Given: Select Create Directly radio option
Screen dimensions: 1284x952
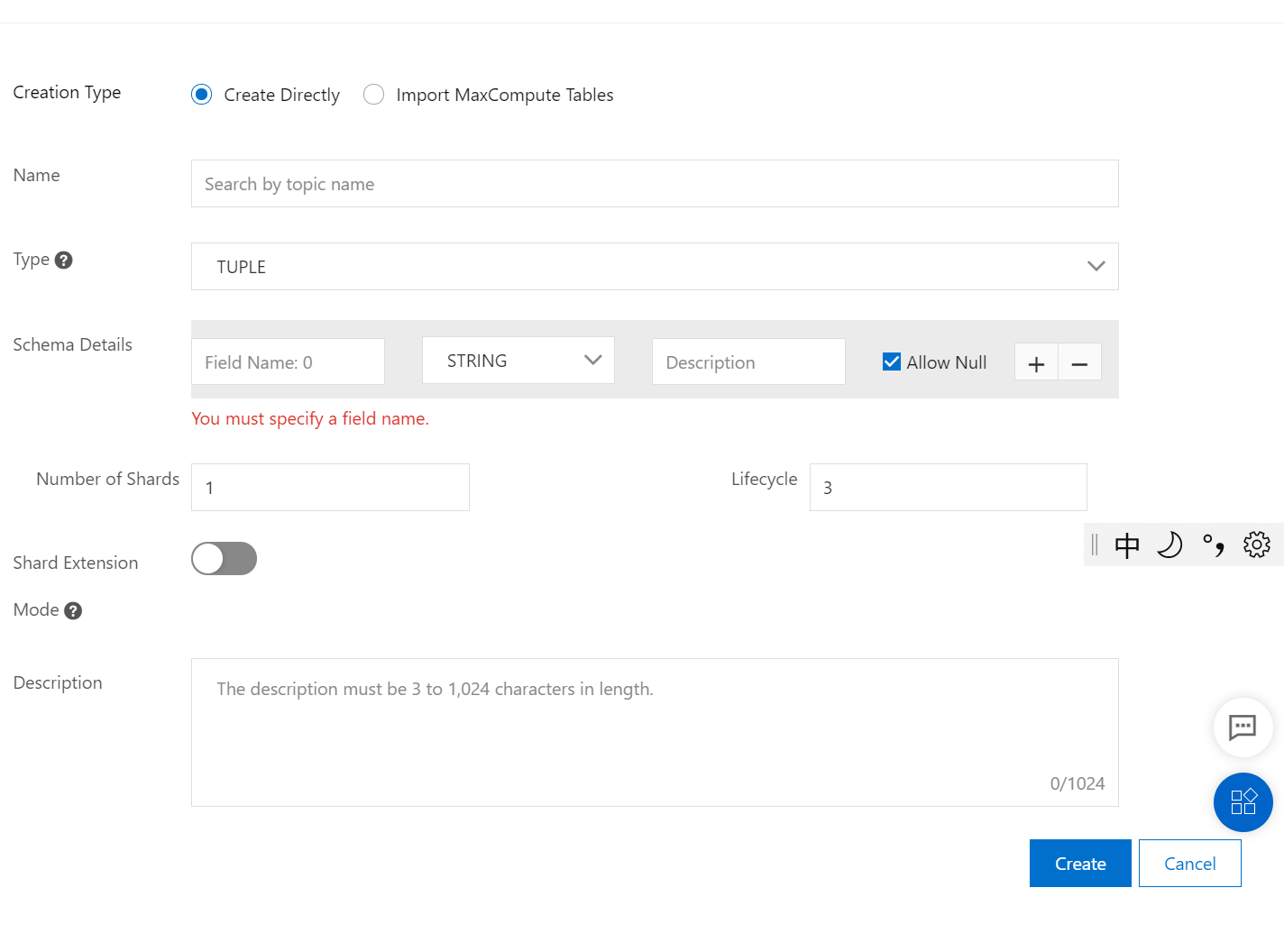Looking at the screenshot, I should [202, 95].
